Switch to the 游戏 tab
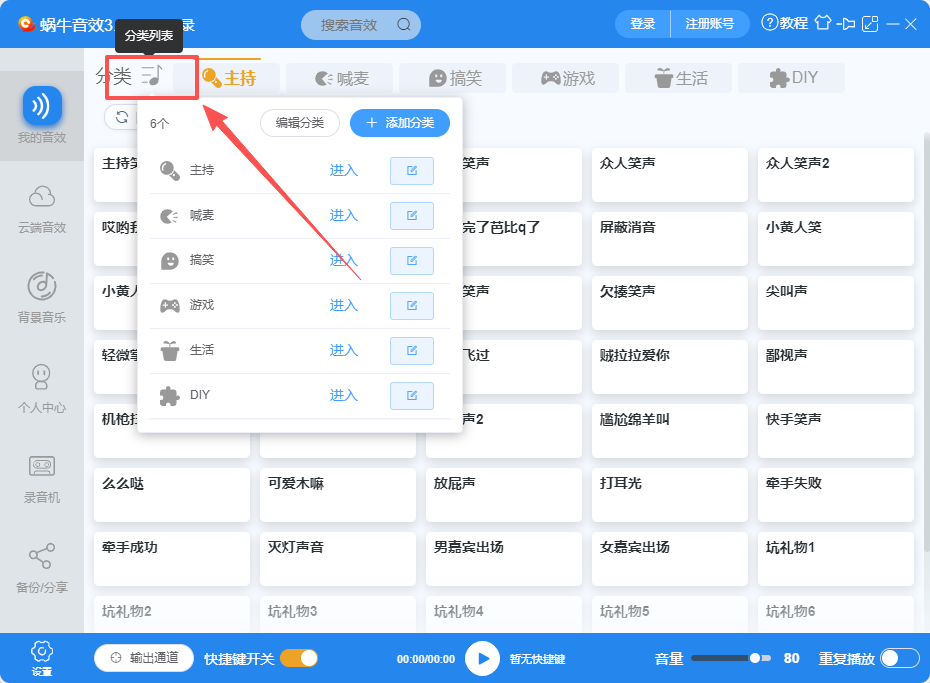Viewport: 930px width, 683px height. tap(568, 78)
